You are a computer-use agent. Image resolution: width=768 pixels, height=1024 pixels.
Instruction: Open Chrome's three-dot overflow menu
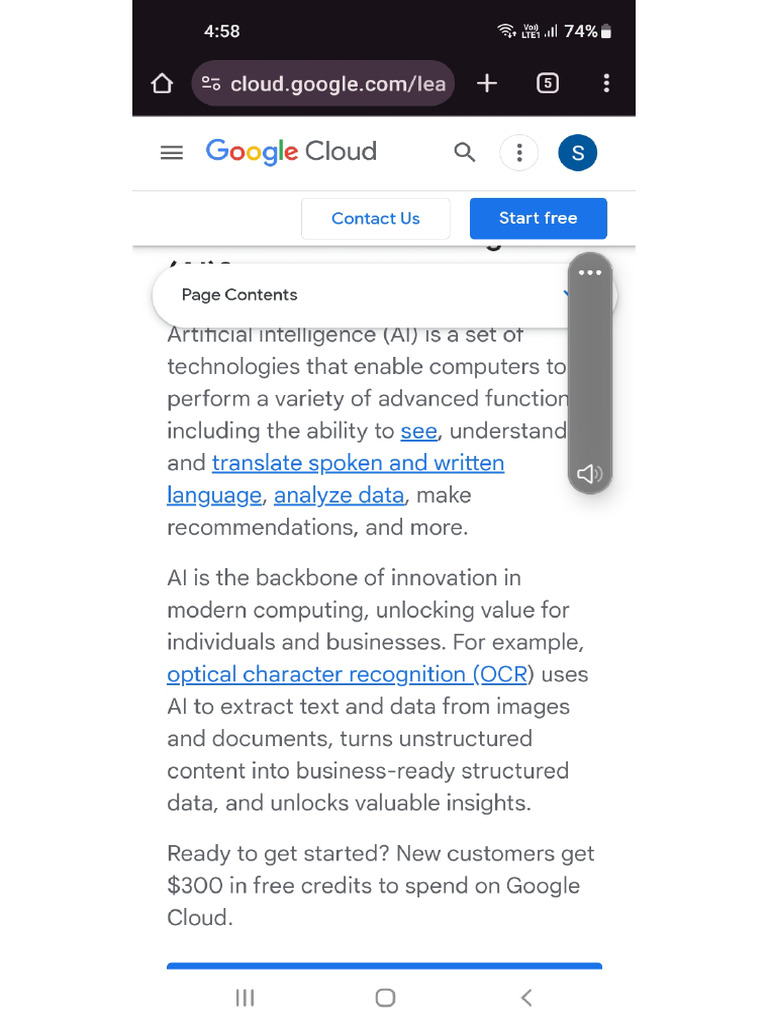606,84
